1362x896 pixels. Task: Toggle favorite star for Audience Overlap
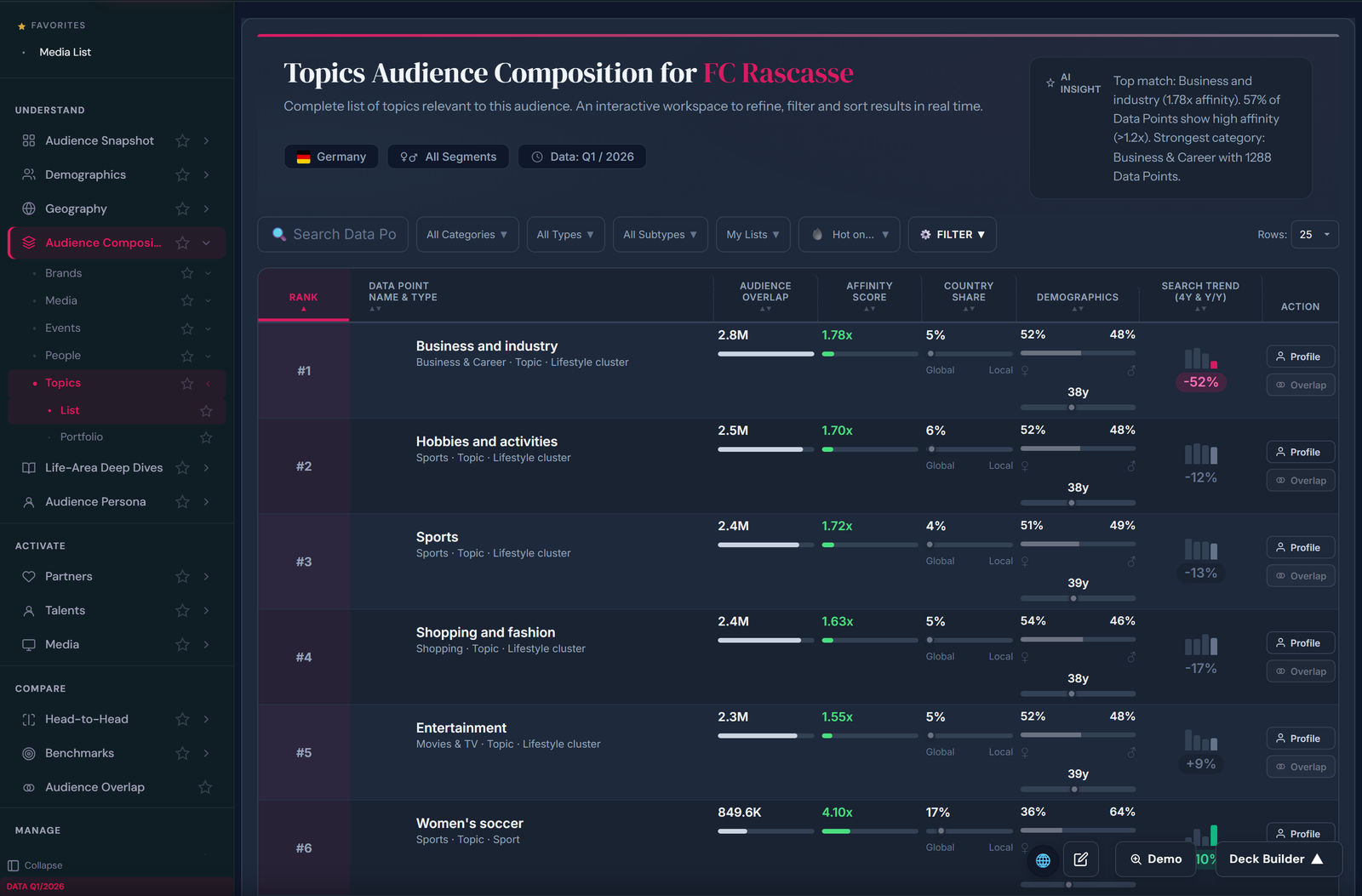[205, 788]
